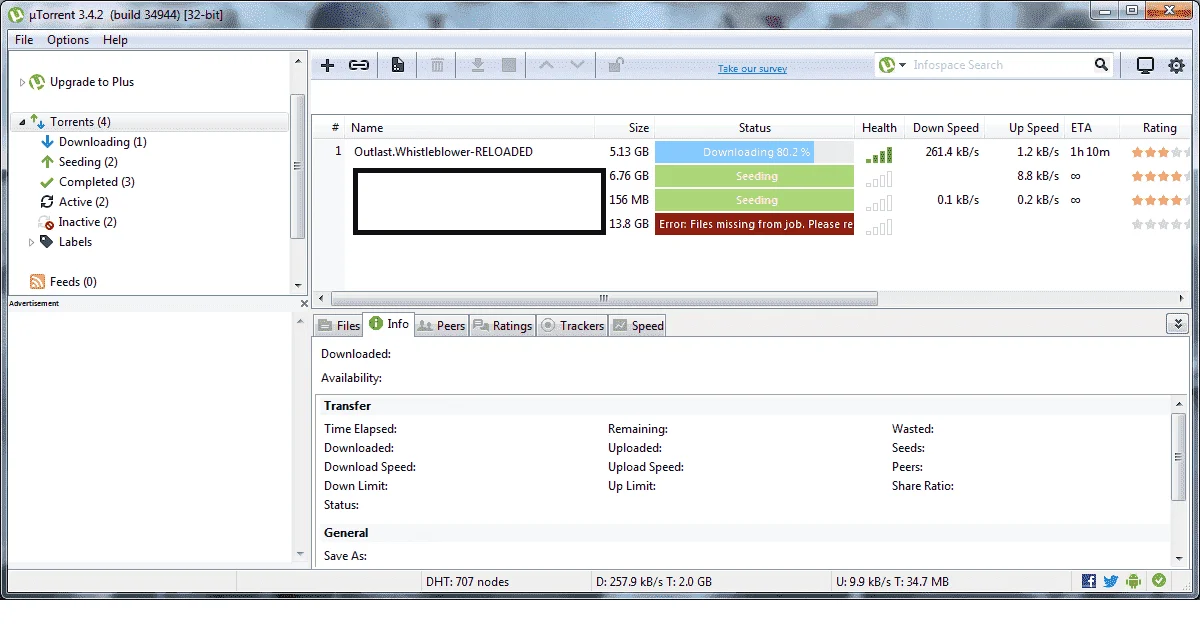This screenshot has width=1200, height=634.
Task: Click the red Error: Files missing status bar
Action: [754, 224]
